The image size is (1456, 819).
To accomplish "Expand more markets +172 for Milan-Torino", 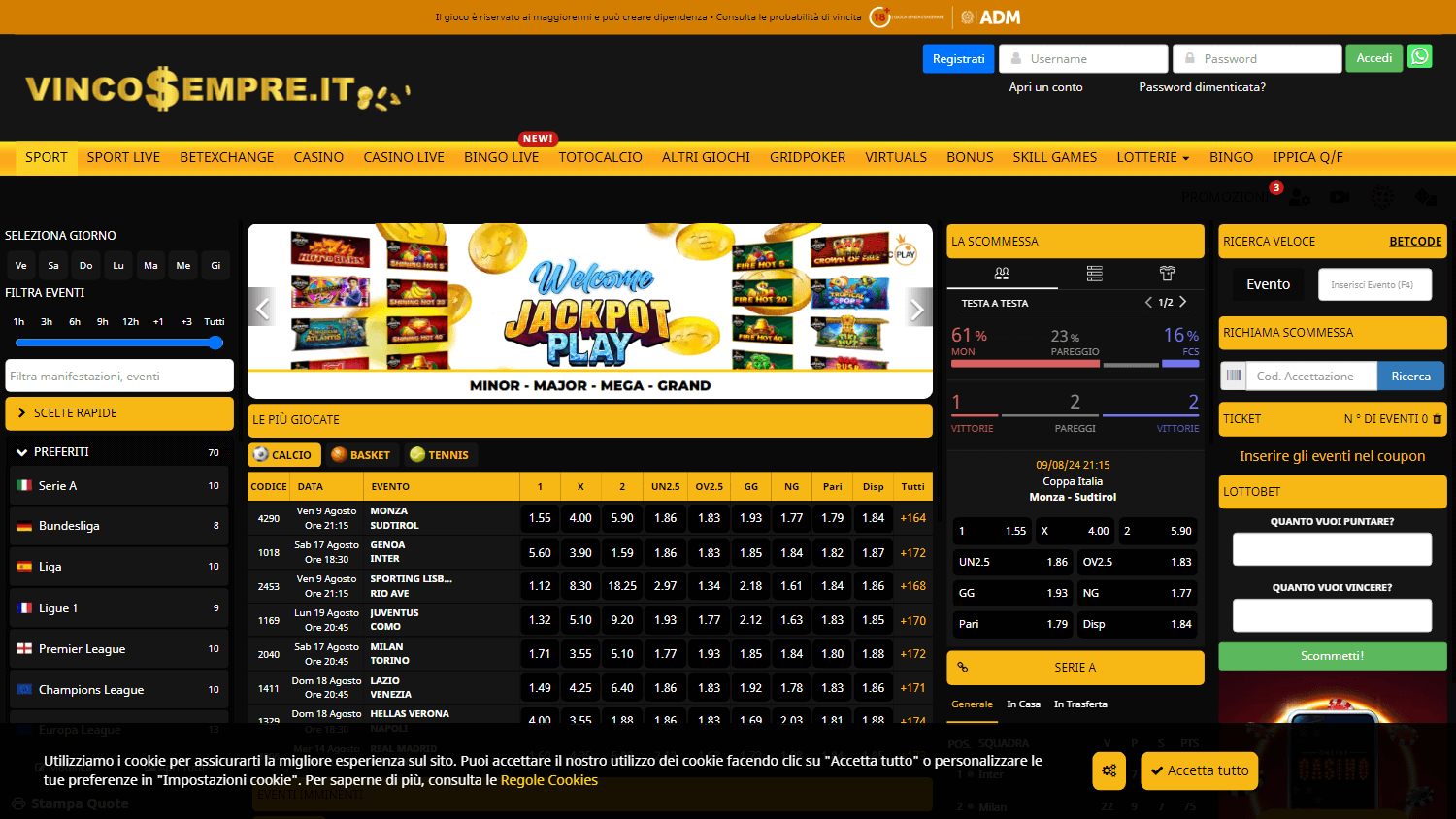I will point(912,654).
